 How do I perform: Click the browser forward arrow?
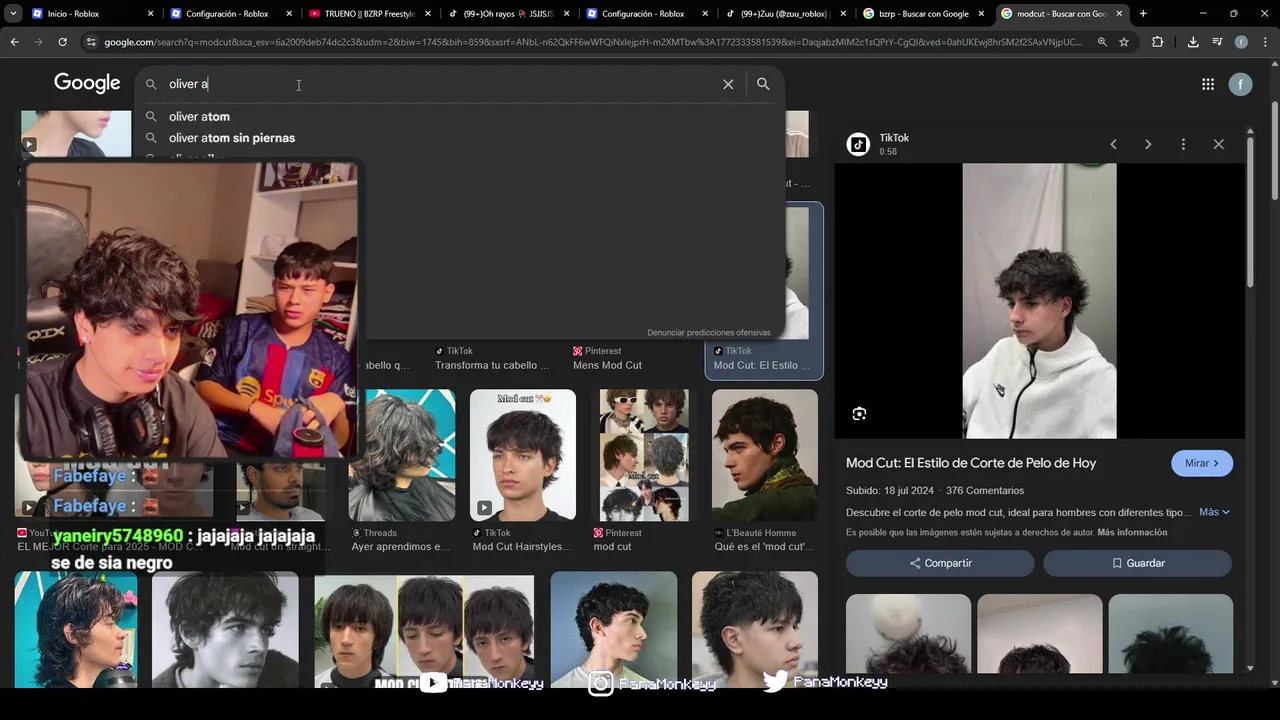coord(38,42)
